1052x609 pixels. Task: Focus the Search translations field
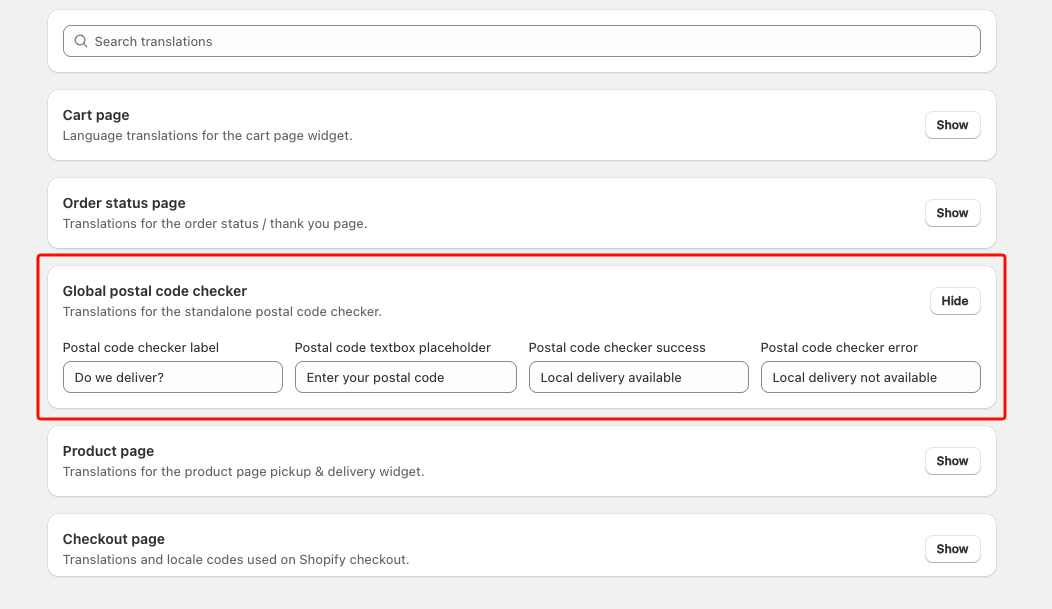(x=521, y=41)
